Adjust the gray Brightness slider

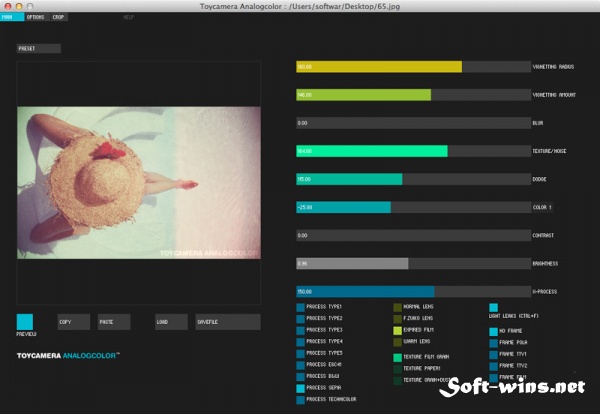click(x=414, y=264)
